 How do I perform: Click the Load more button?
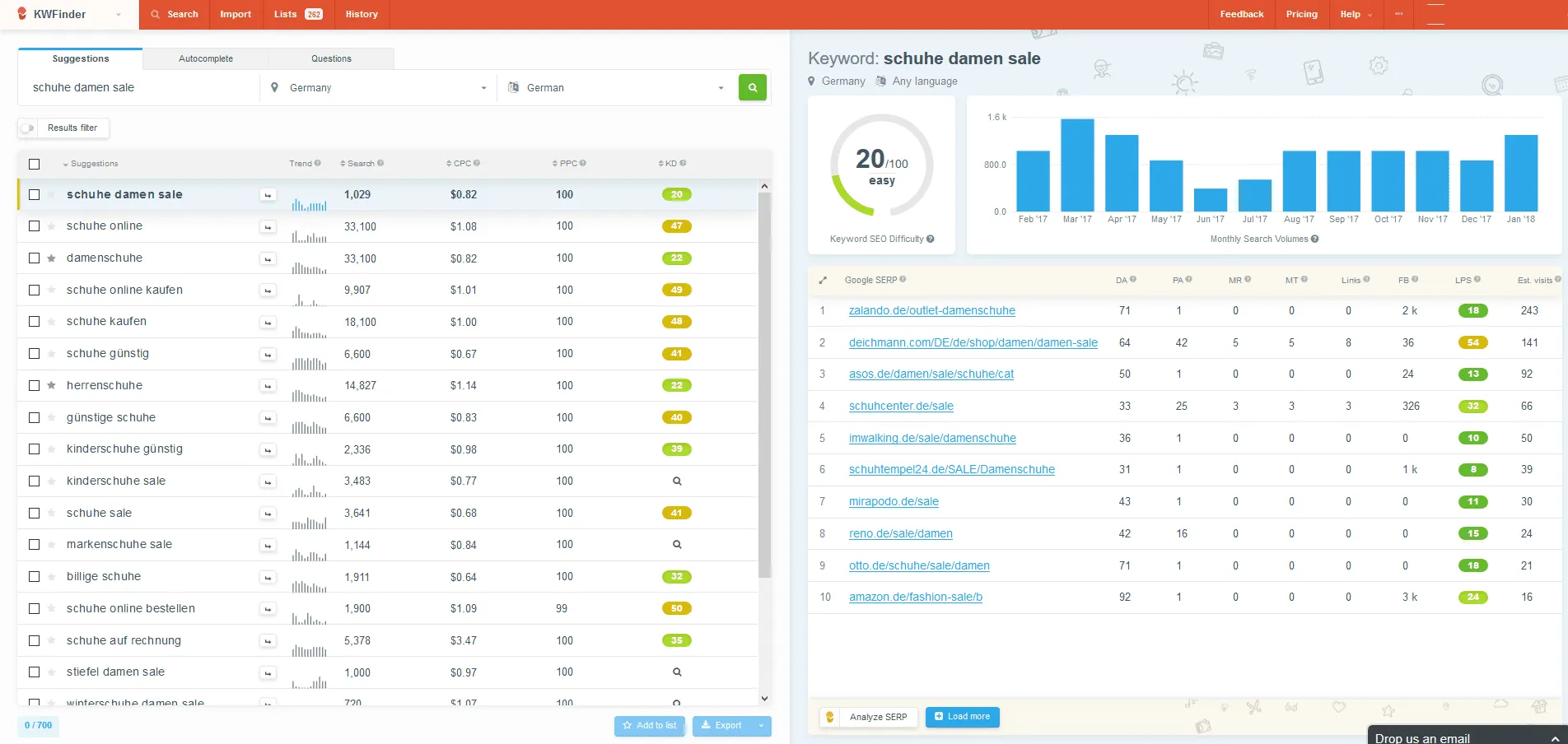coord(963,717)
